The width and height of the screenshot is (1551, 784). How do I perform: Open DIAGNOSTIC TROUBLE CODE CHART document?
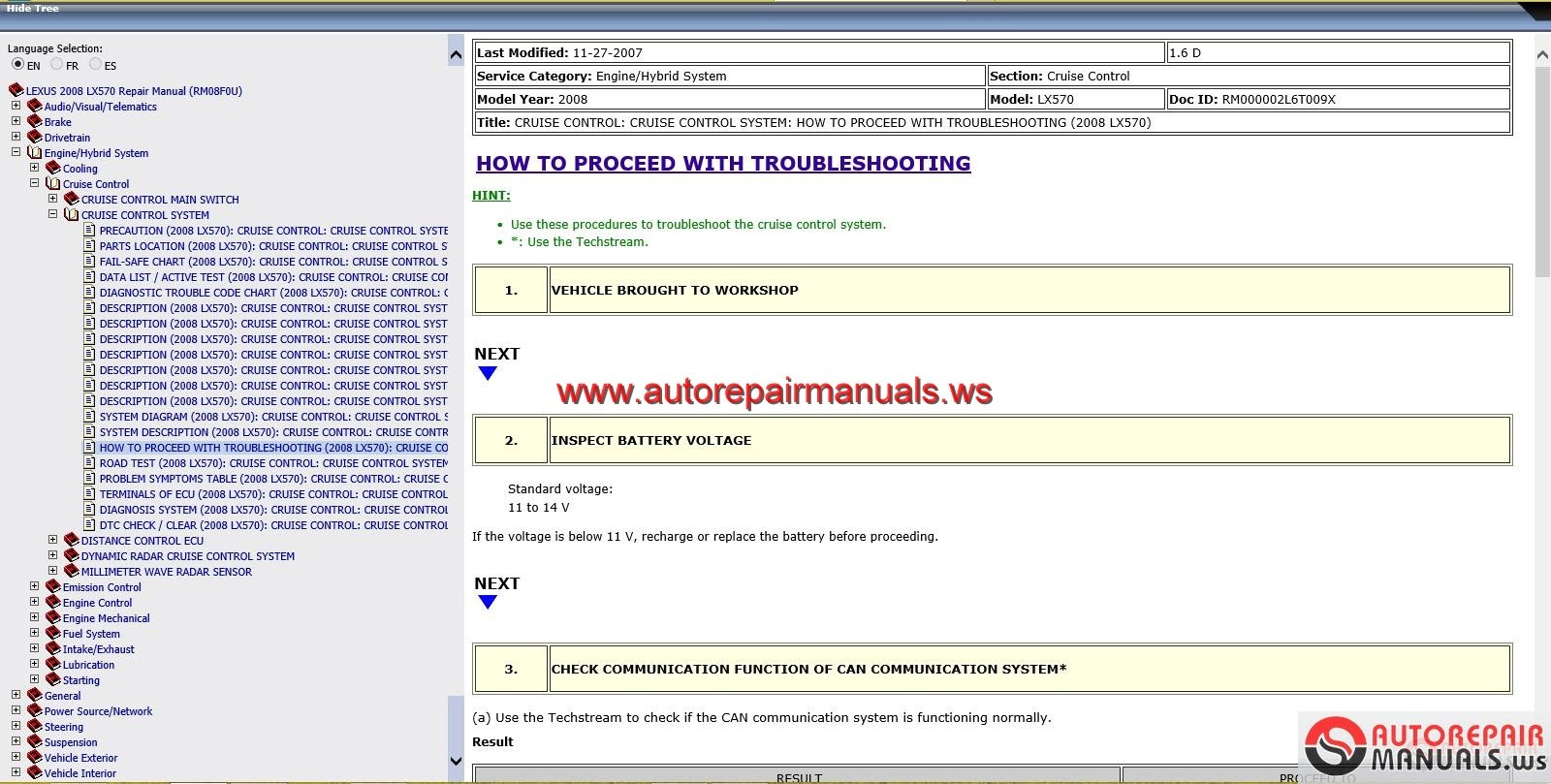(x=273, y=293)
